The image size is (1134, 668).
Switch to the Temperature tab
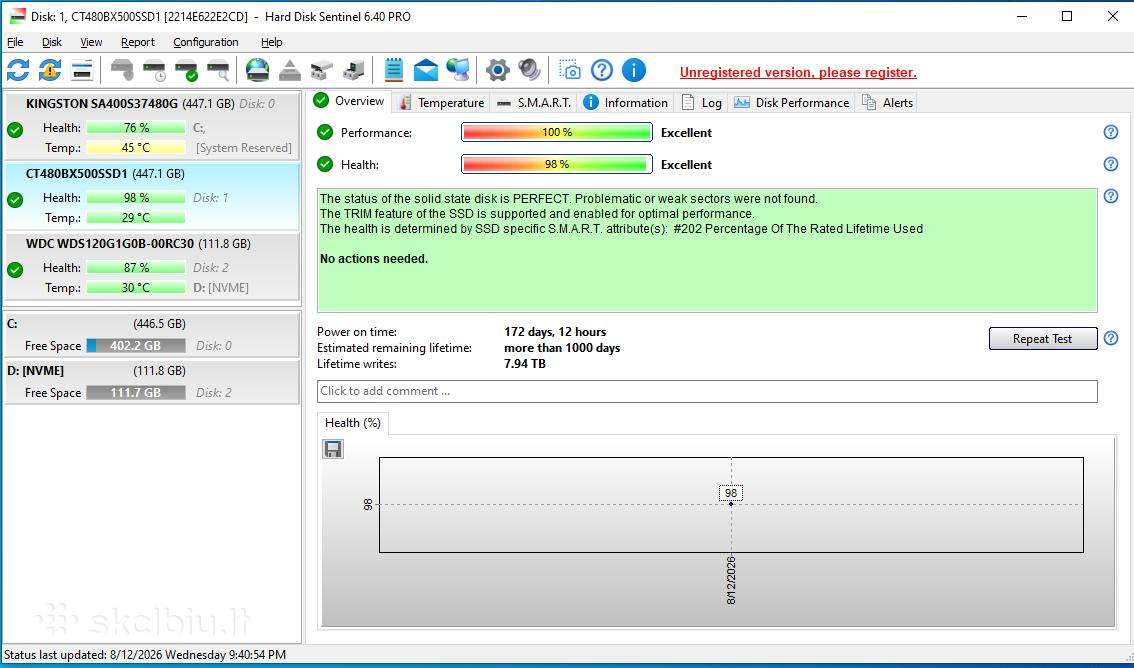pyautogui.click(x=441, y=103)
